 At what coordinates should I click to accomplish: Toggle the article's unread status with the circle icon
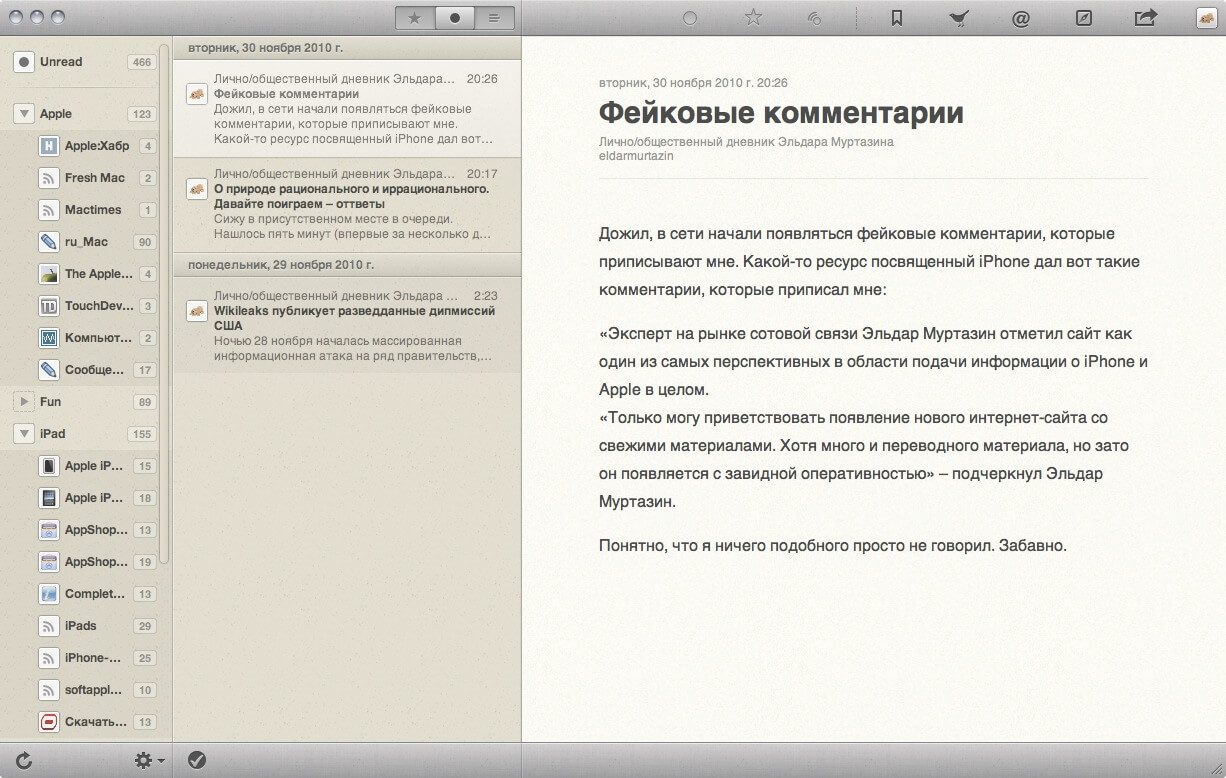click(x=690, y=17)
